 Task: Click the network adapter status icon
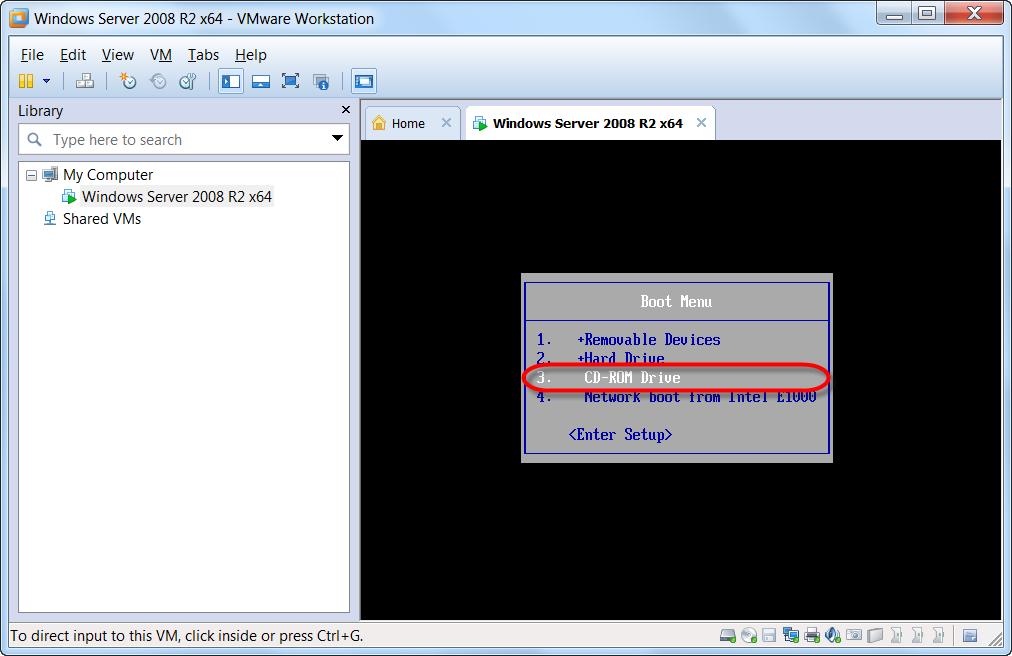pos(791,636)
